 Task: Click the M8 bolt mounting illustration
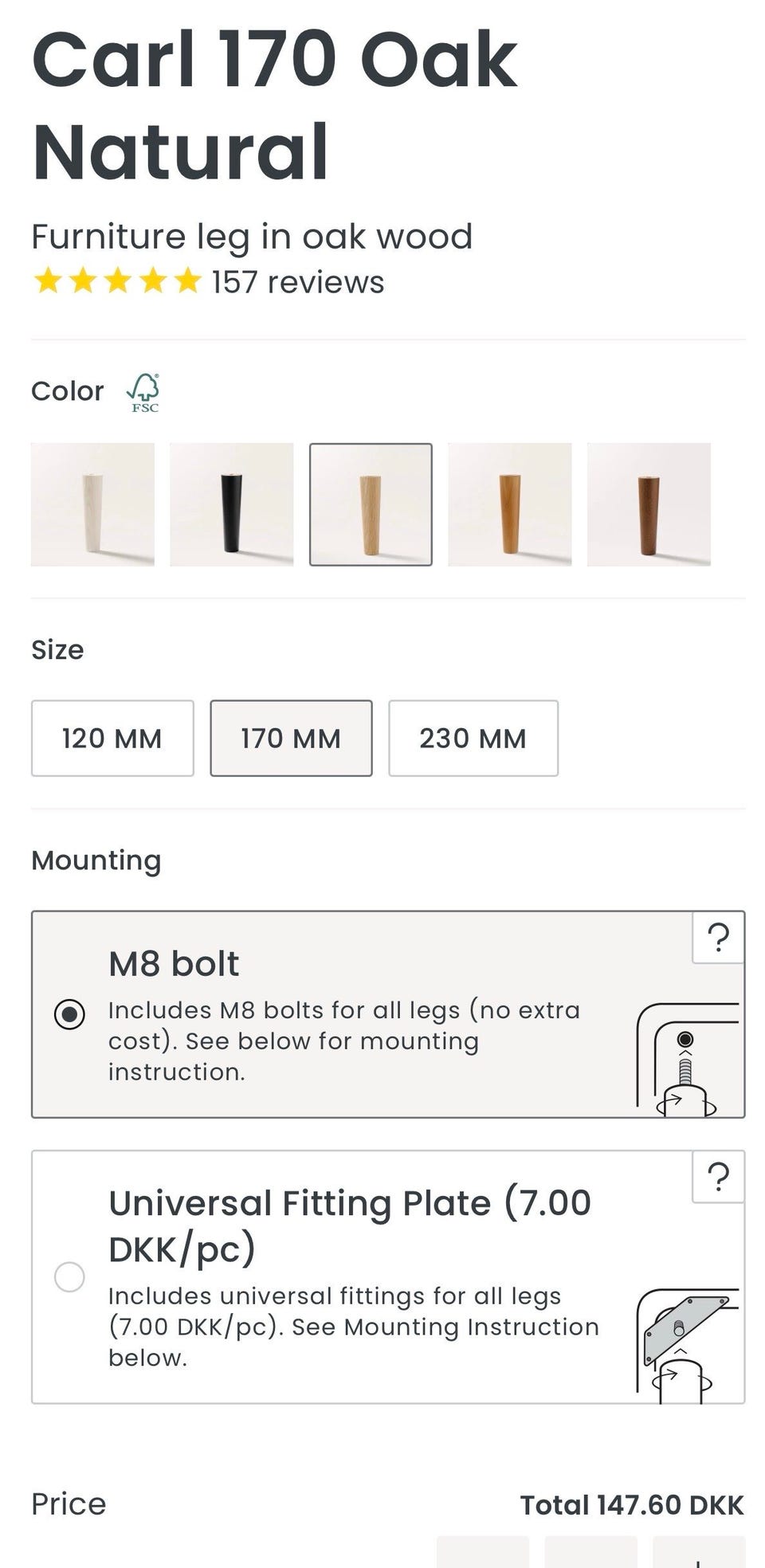point(688,1058)
